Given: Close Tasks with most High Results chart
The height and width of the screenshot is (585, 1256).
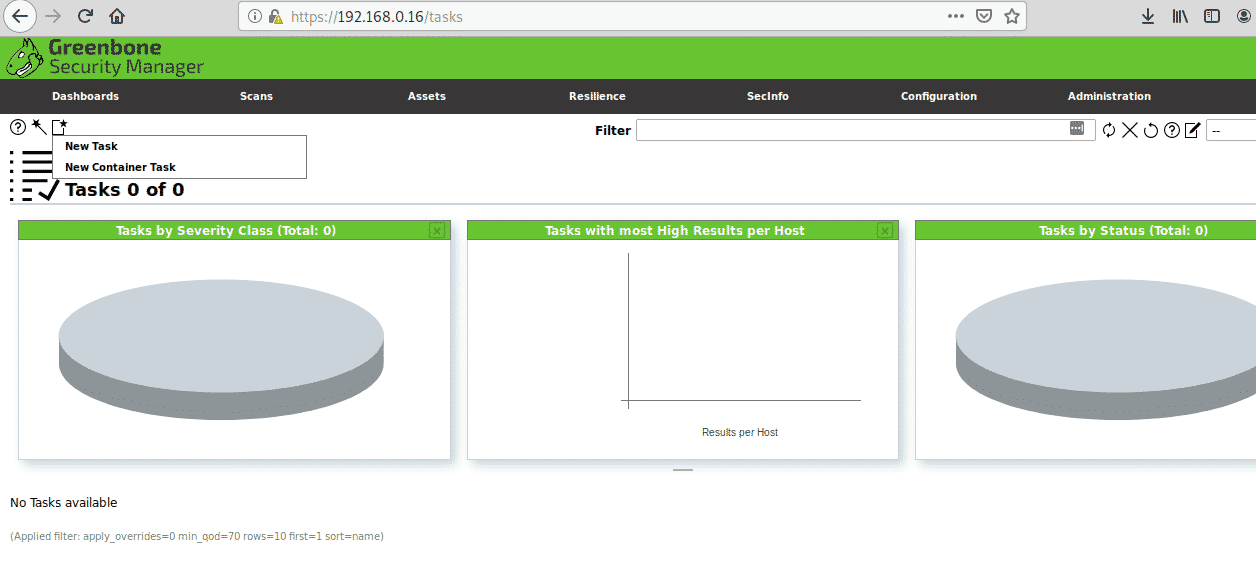Looking at the screenshot, I should 885,230.
